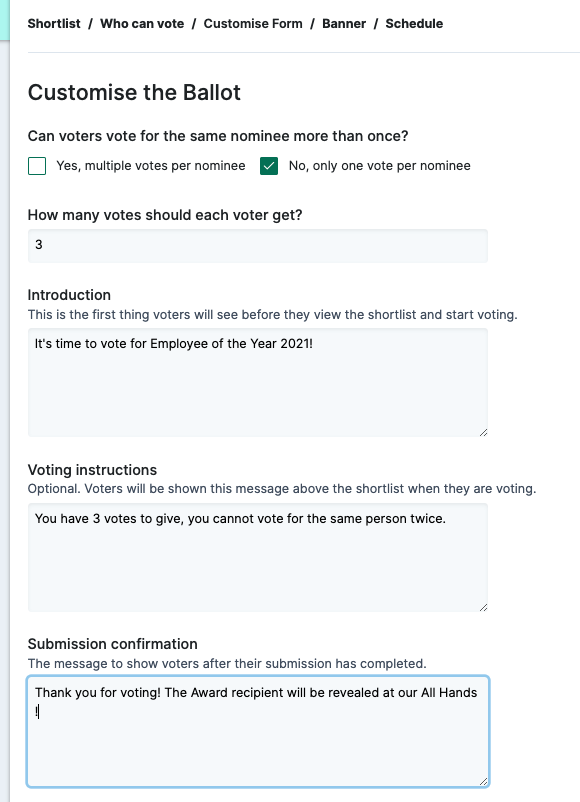Go to Who can vote step
This screenshot has height=802, width=580.
(x=142, y=24)
